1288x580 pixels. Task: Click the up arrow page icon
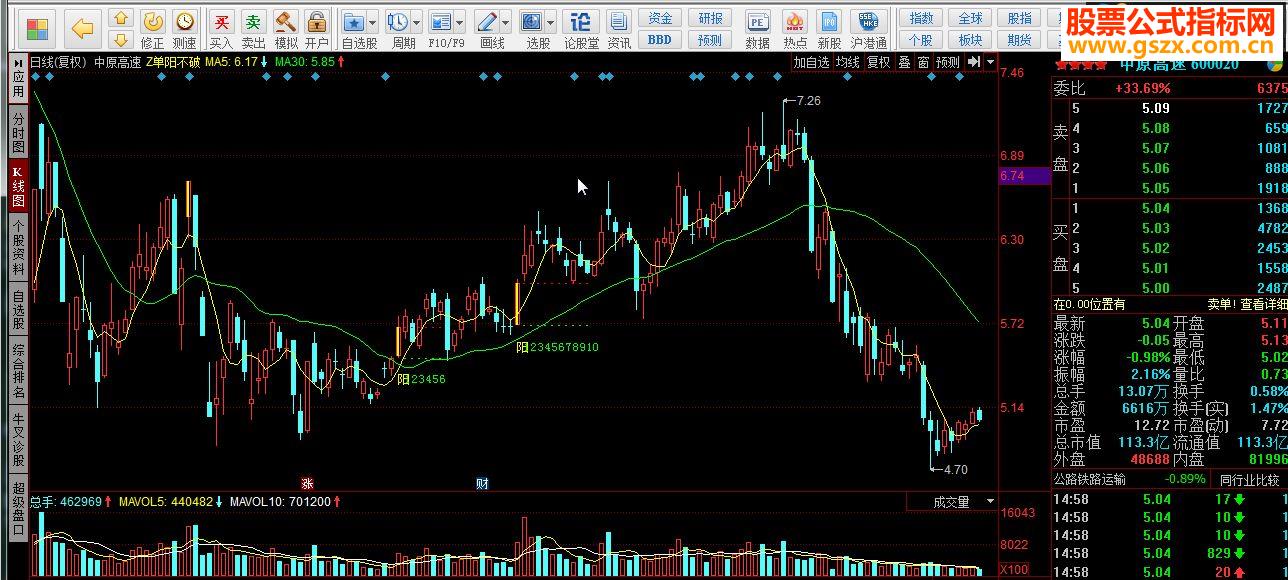(x=120, y=18)
